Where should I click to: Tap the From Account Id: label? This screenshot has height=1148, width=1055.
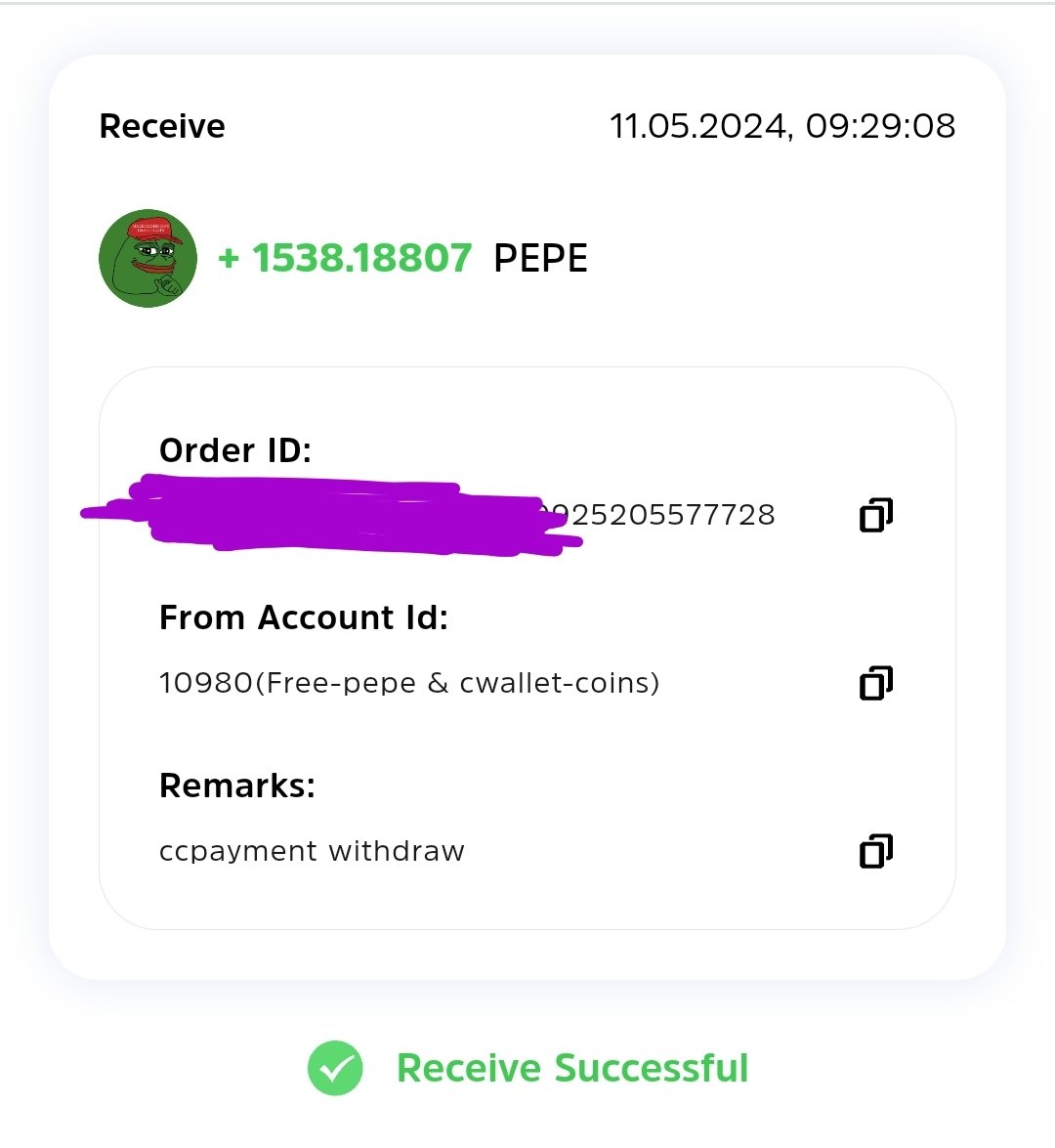click(x=303, y=617)
